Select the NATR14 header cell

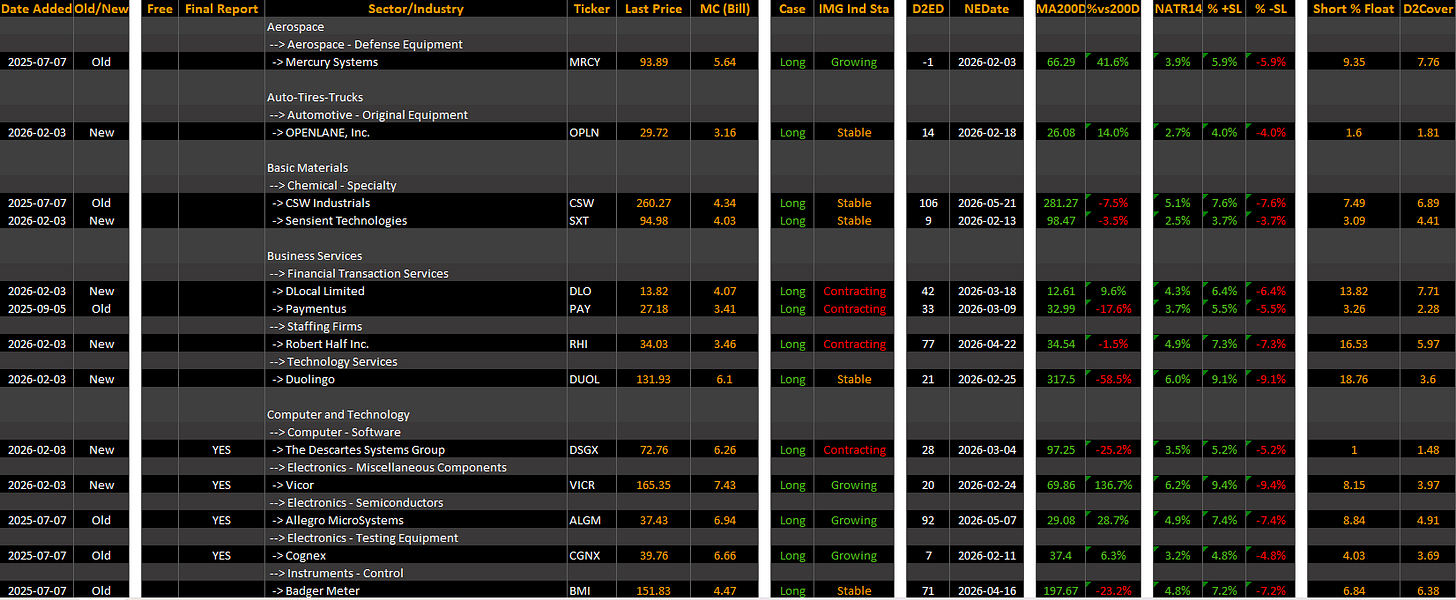click(1178, 9)
